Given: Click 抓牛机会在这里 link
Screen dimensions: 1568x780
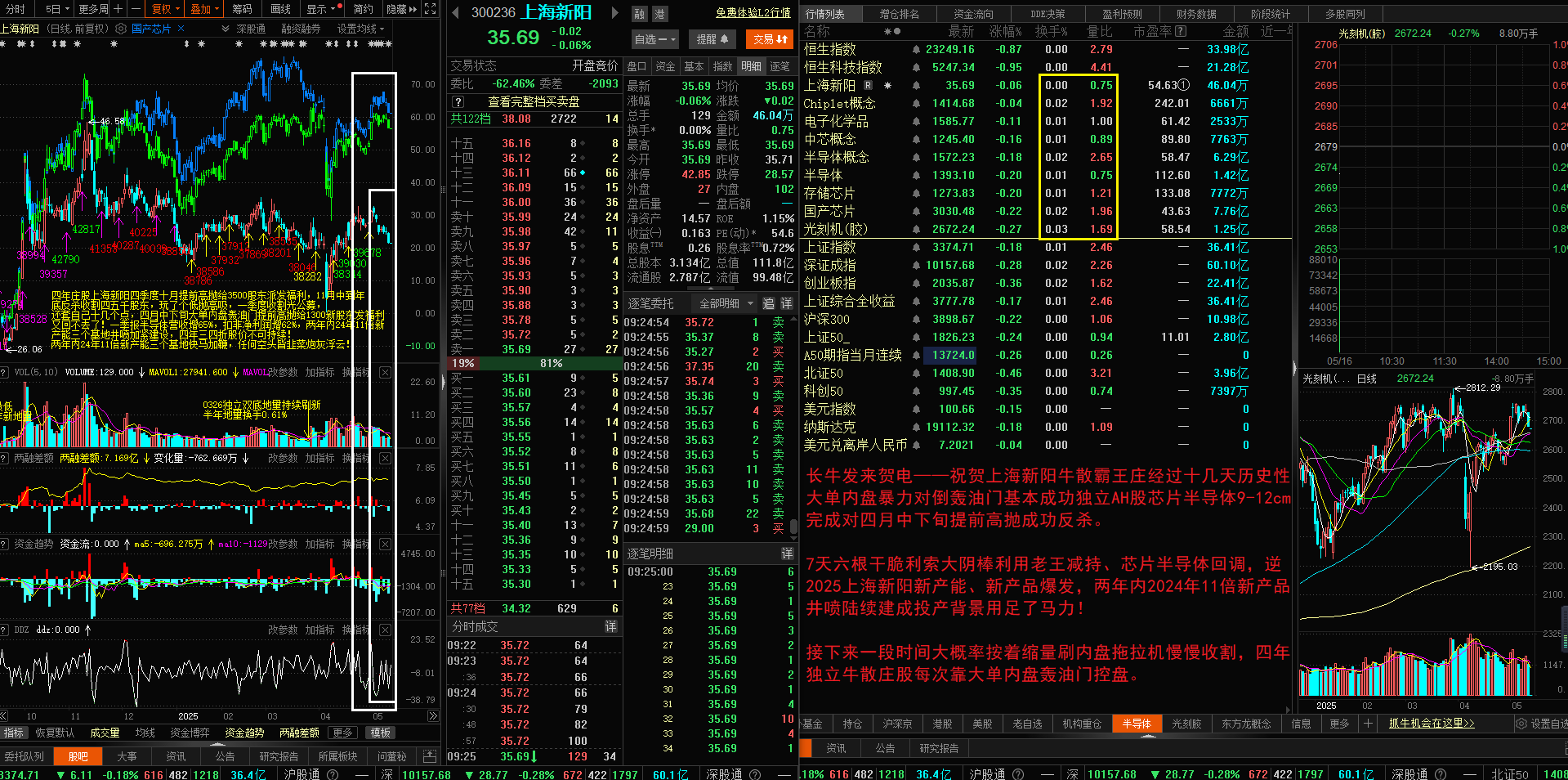Looking at the screenshot, I should [1432, 724].
